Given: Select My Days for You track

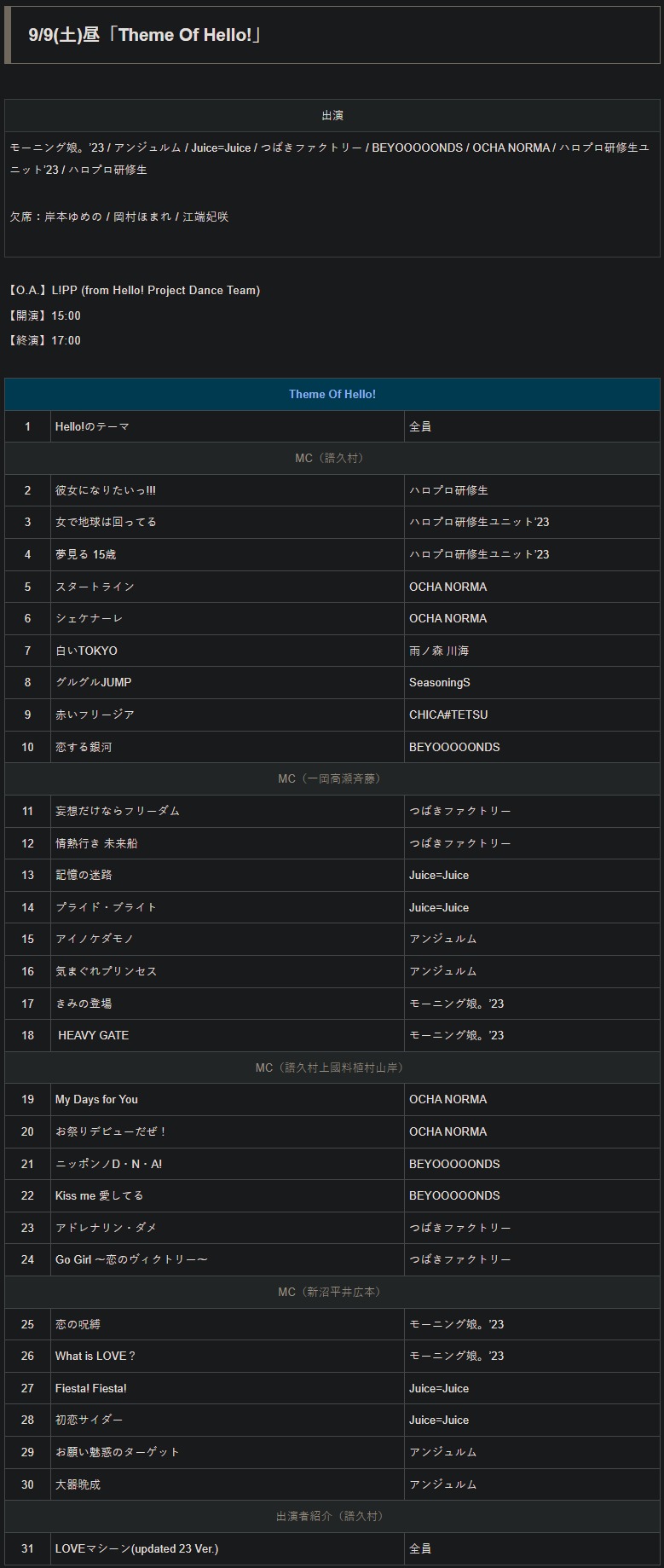Looking at the screenshot, I should 332,1099.
